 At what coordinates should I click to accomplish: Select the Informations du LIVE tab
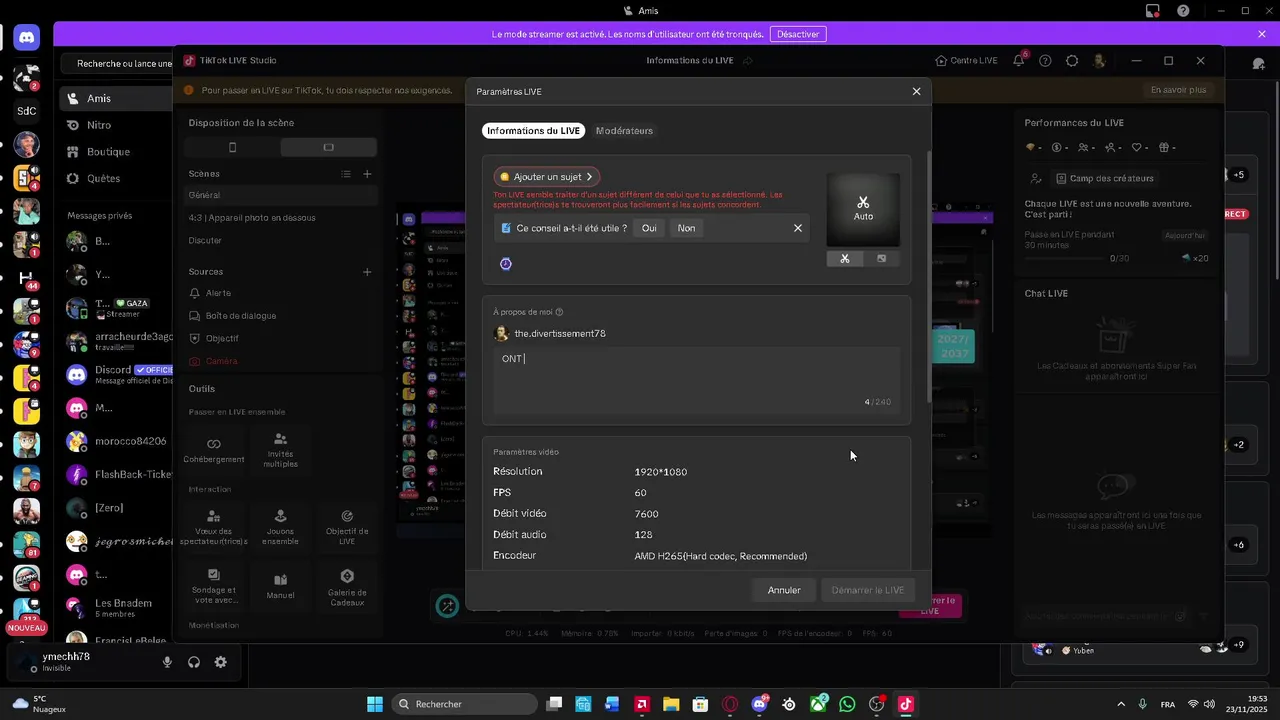tap(533, 131)
